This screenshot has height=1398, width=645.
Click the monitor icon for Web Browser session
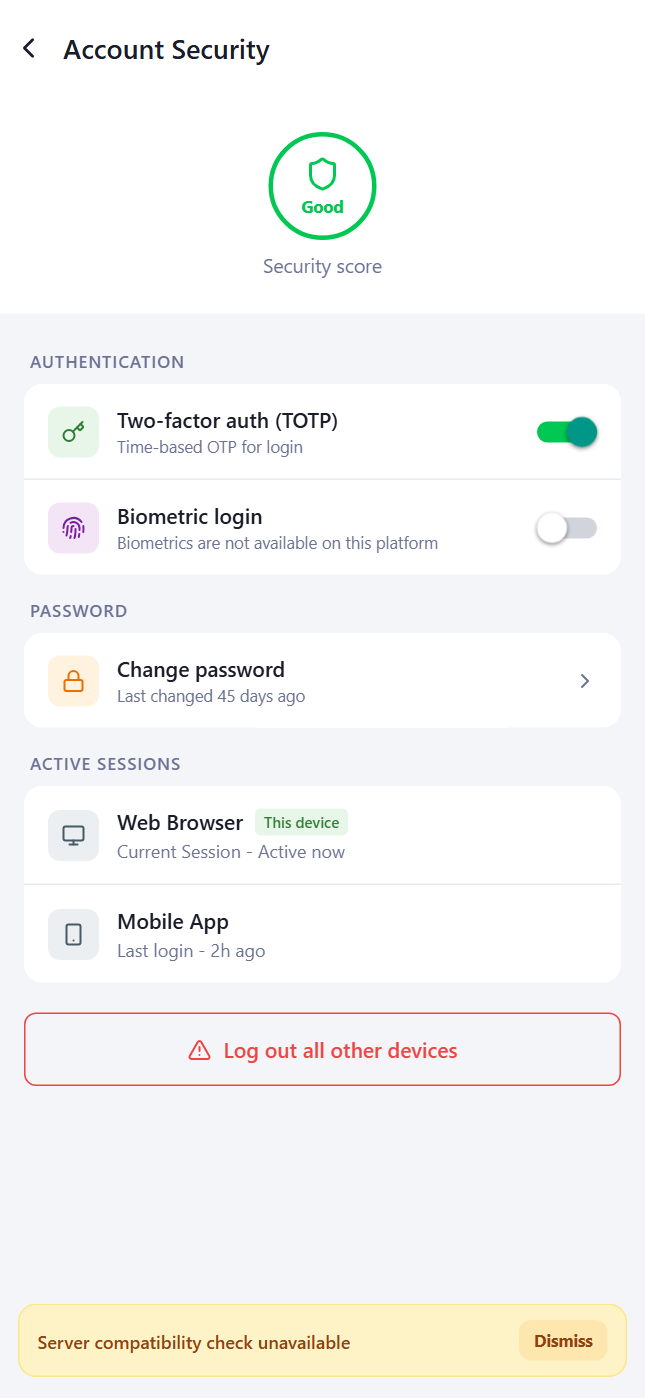click(73, 835)
